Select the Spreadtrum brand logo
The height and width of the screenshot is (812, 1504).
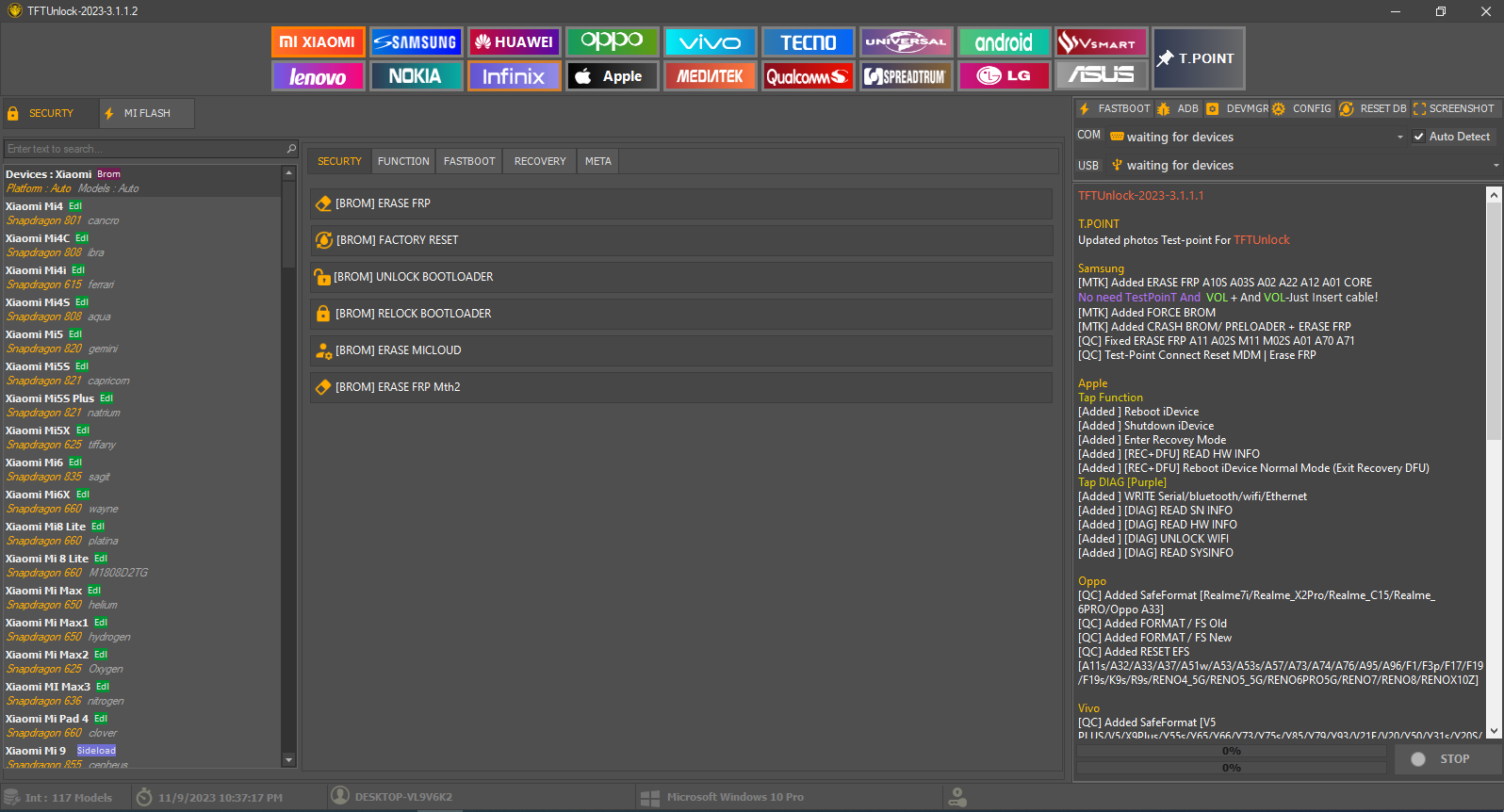point(906,75)
